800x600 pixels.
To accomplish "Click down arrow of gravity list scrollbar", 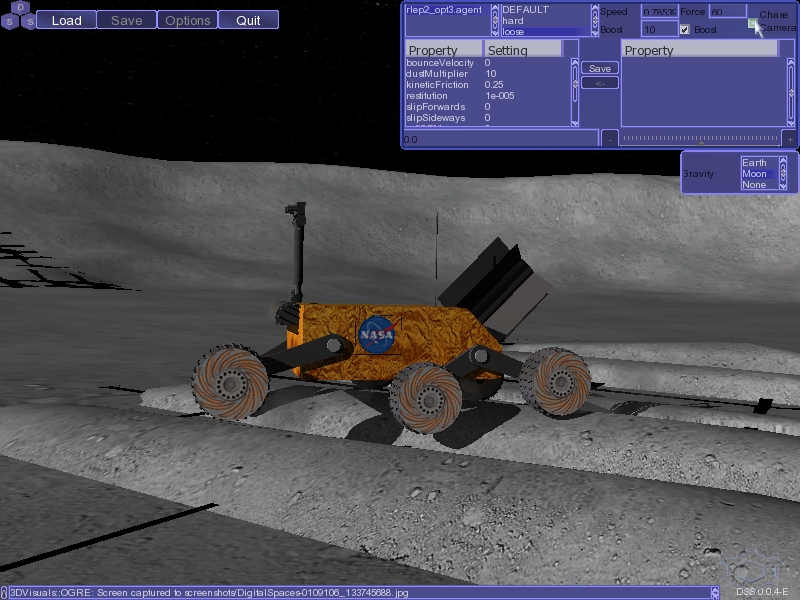I will (x=783, y=186).
